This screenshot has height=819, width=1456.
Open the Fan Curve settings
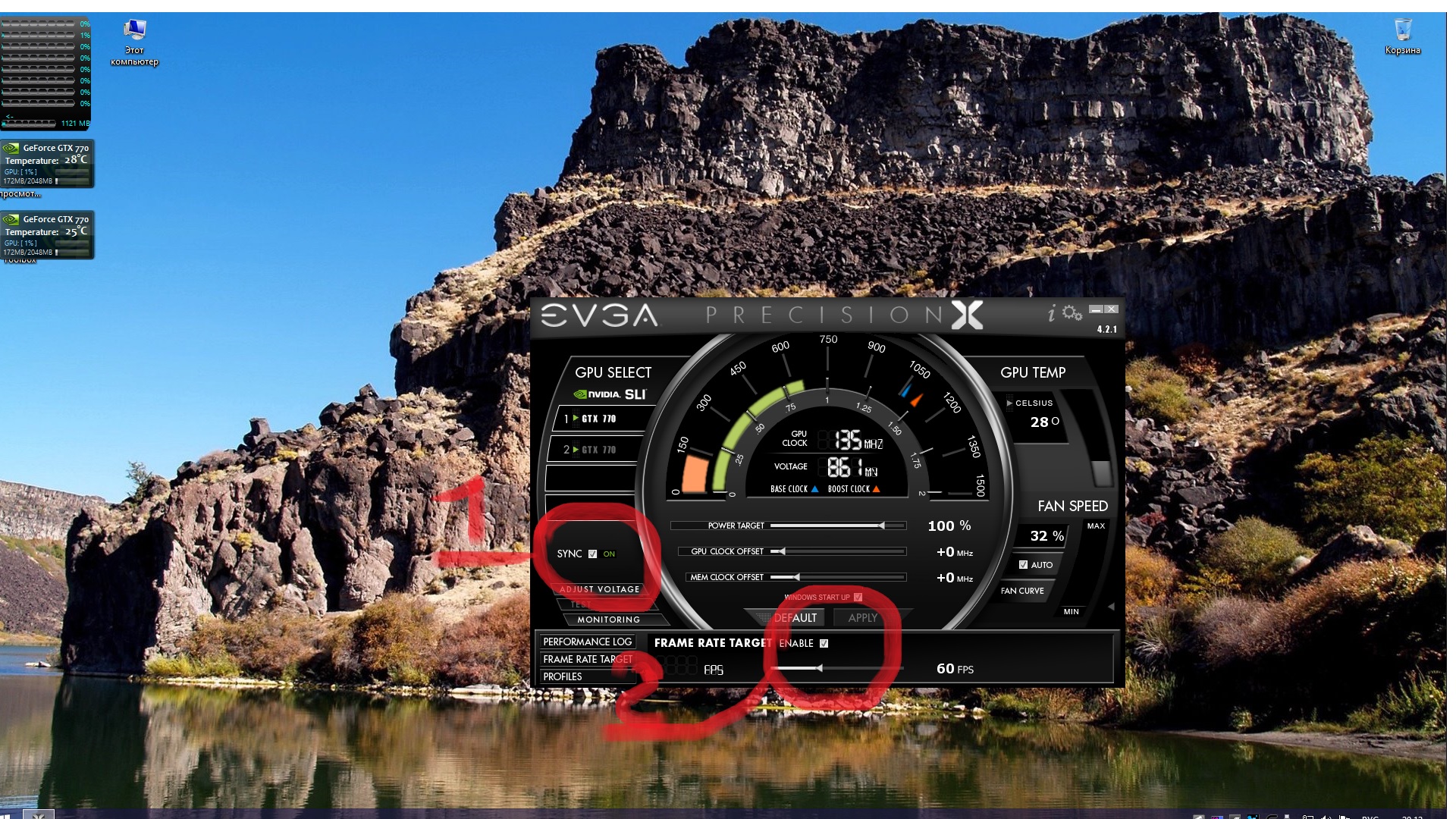[1022, 591]
